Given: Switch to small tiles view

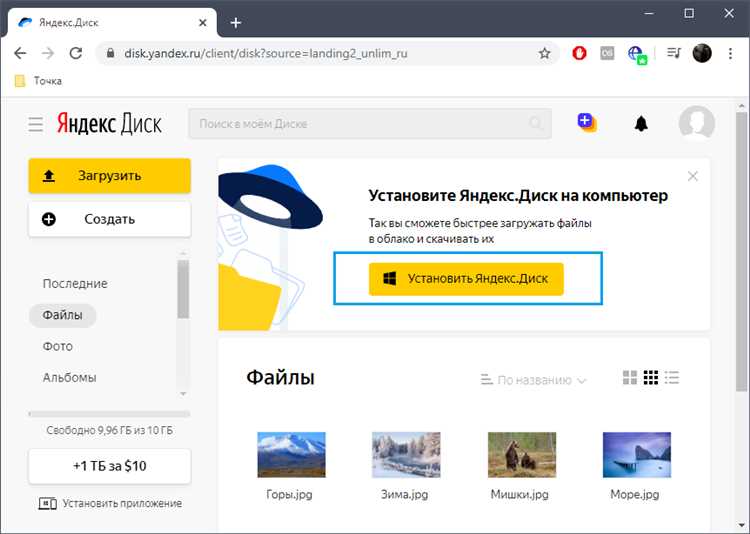Looking at the screenshot, I should 651,378.
